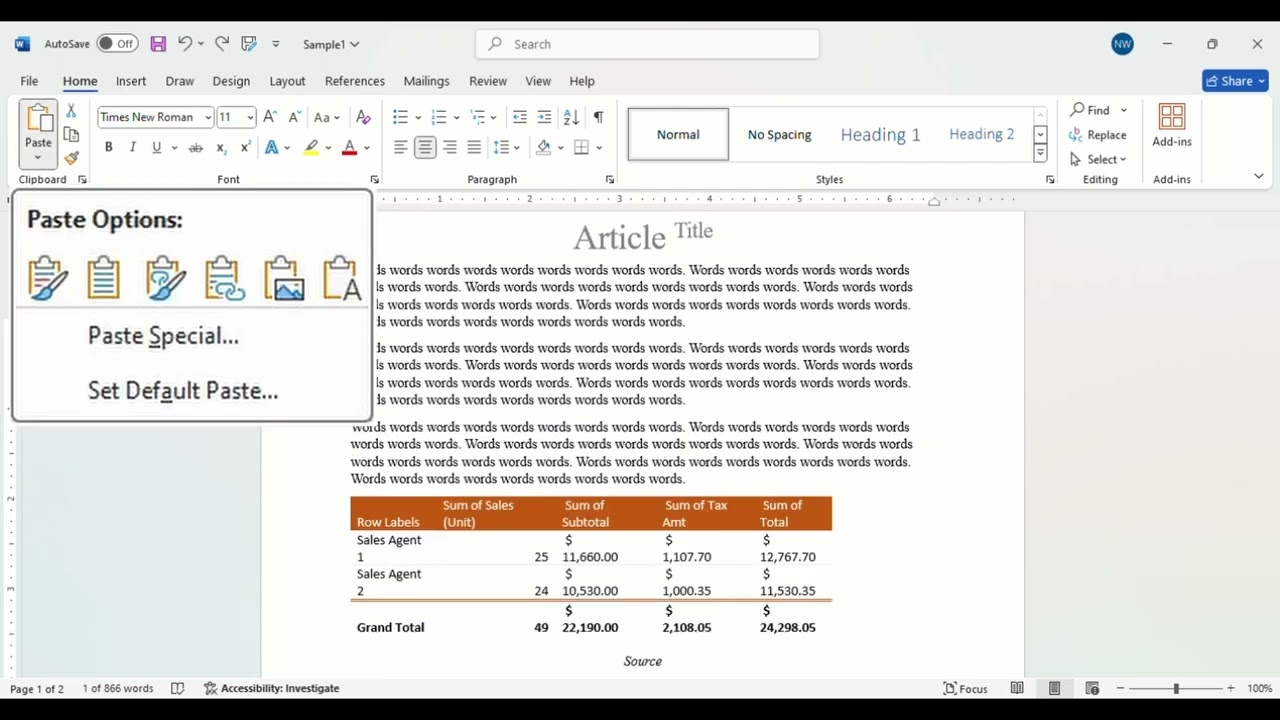This screenshot has height=720, width=1280.
Task: Open the File tab
Action: coord(29,81)
